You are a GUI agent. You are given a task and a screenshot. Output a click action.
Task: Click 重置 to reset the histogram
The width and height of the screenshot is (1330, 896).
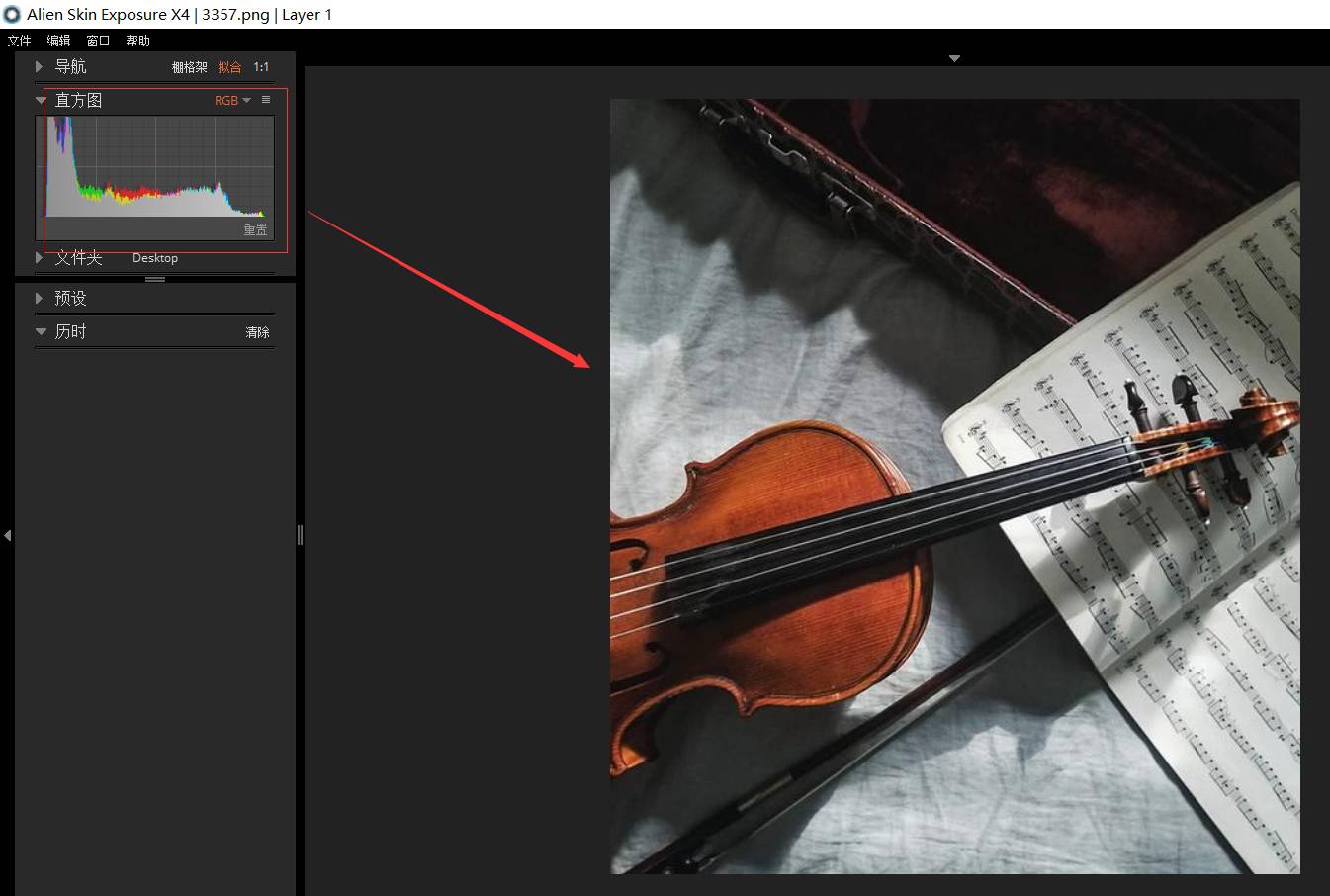pyautogui.click(x=255, y=229)
